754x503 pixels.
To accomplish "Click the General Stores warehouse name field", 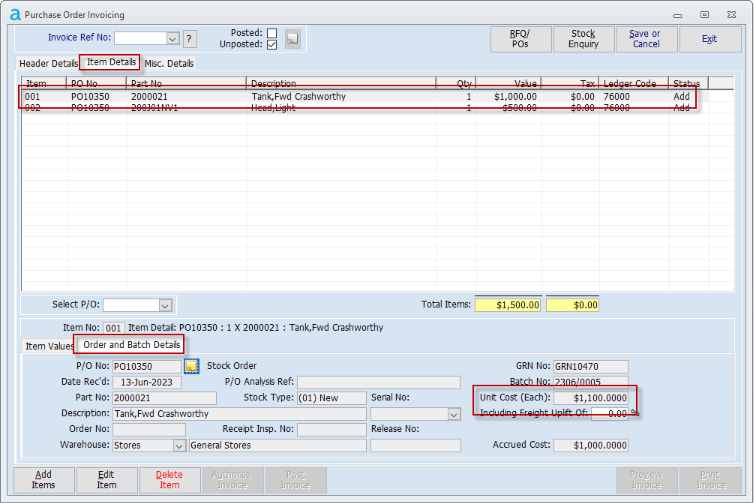I will (277, 445).
